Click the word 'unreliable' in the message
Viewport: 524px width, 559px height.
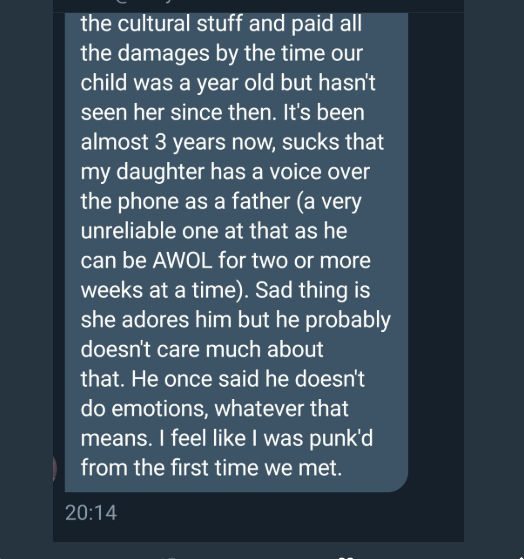coord(128,231)
